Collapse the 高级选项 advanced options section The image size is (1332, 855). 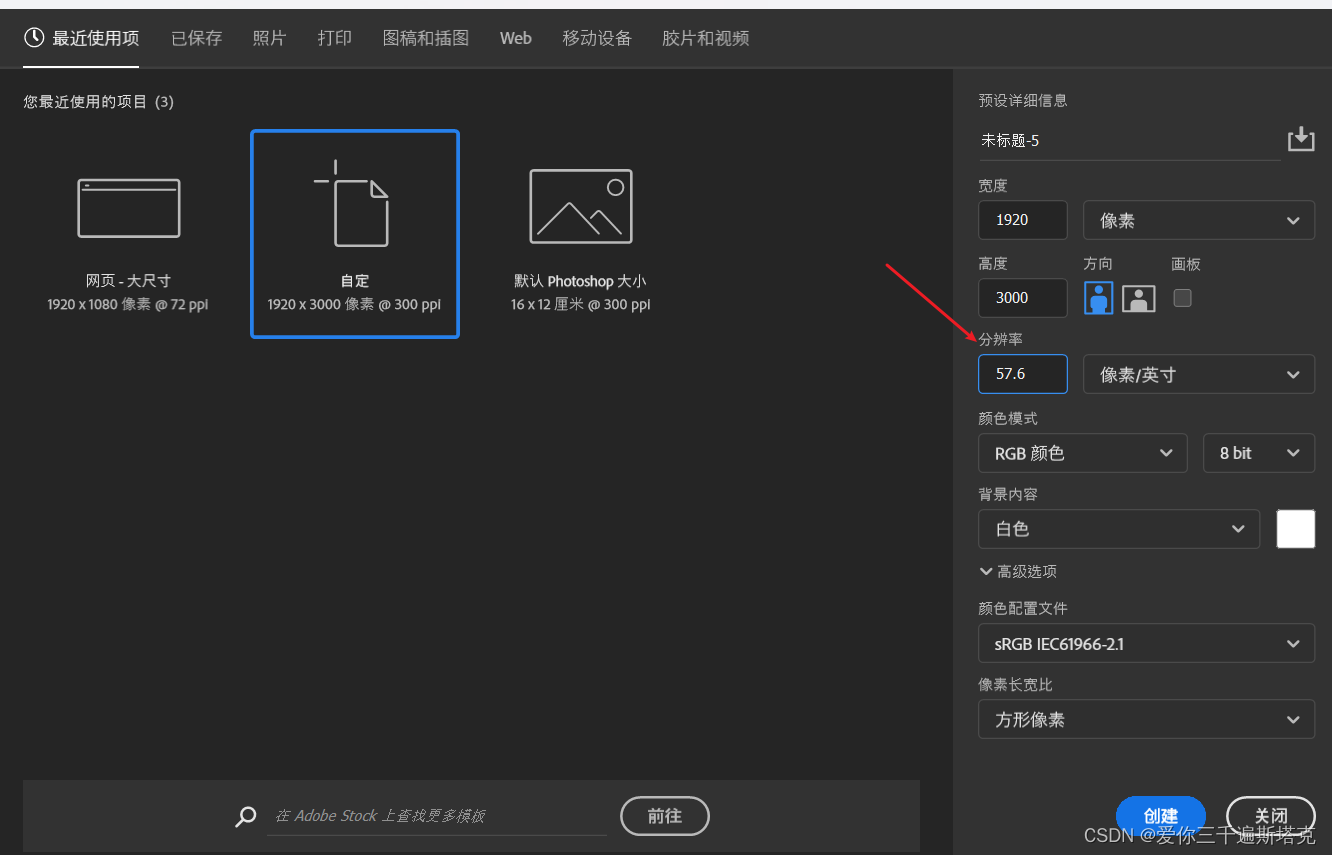click(x=1018, y=572)
